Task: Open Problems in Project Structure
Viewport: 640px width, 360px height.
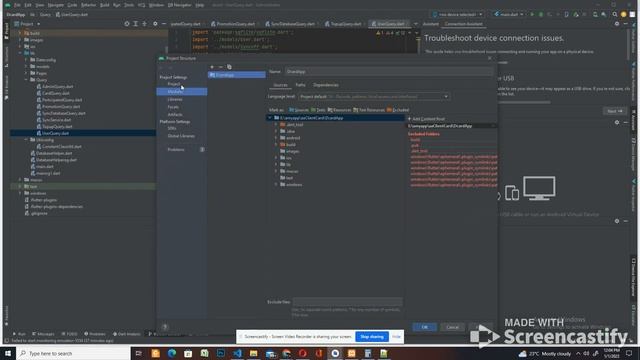Action: click(176, 149)
